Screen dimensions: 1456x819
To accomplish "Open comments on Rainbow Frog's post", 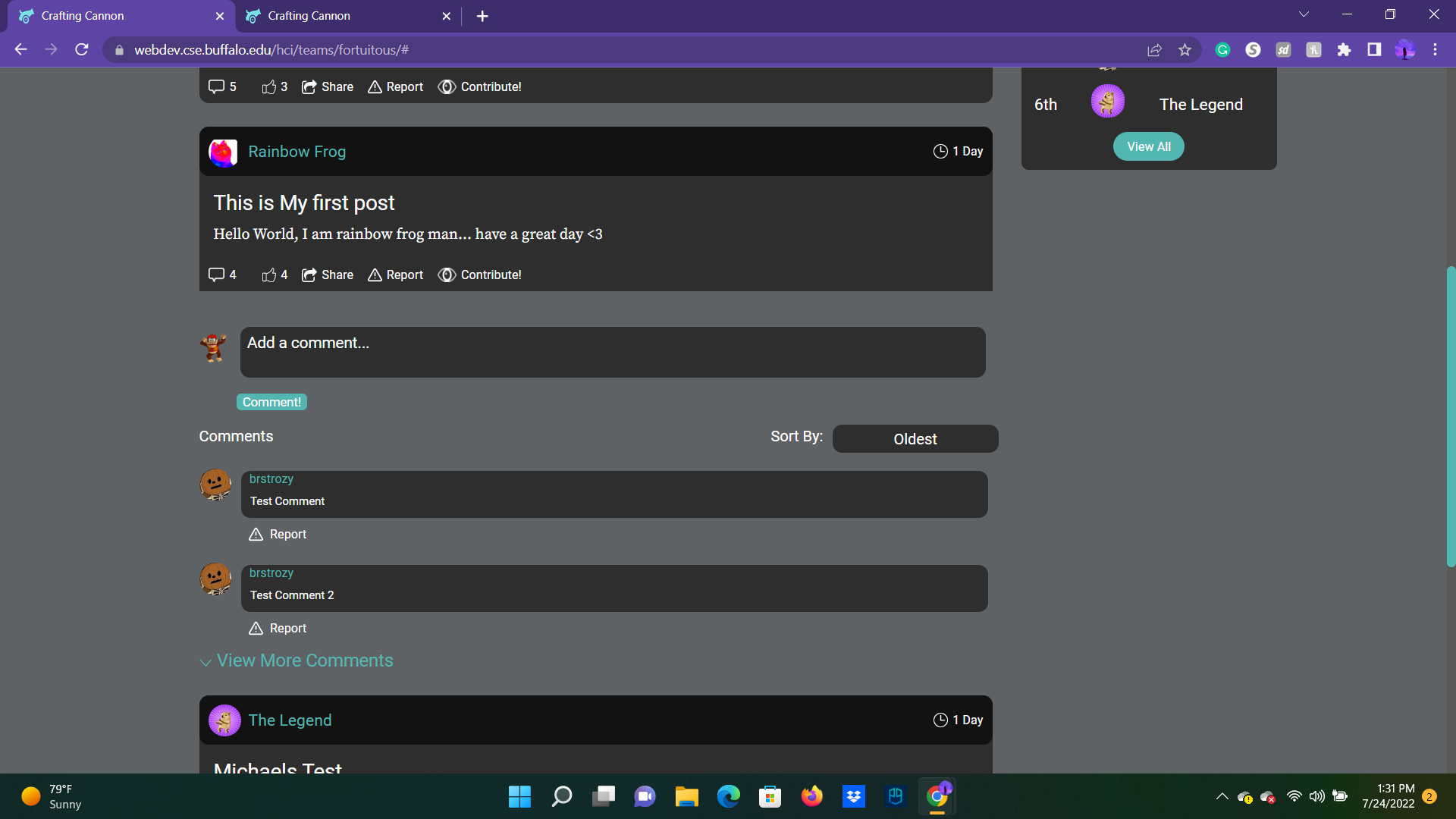I will point(217,275).
